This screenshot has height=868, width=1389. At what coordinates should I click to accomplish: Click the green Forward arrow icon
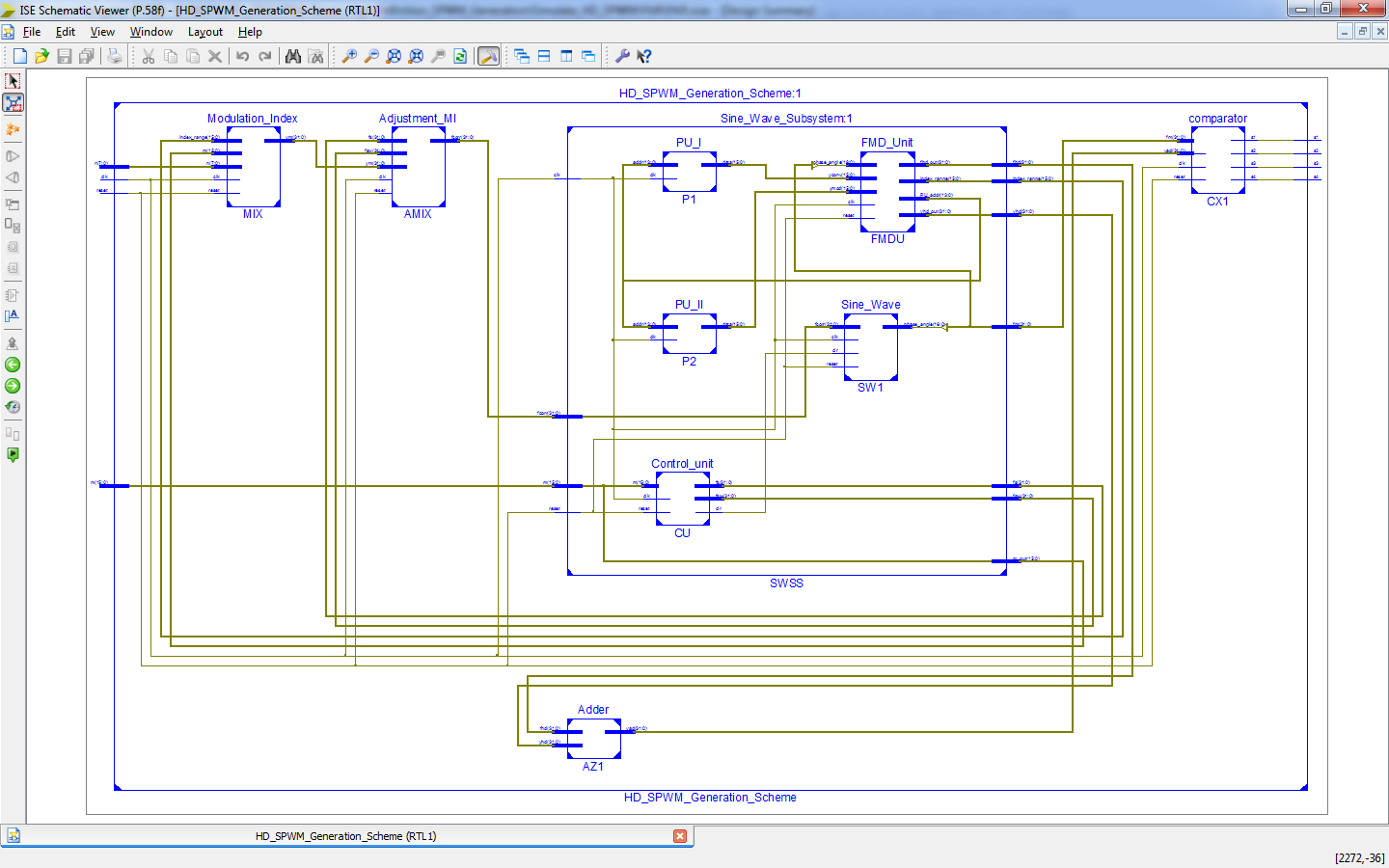coord(13,386)
